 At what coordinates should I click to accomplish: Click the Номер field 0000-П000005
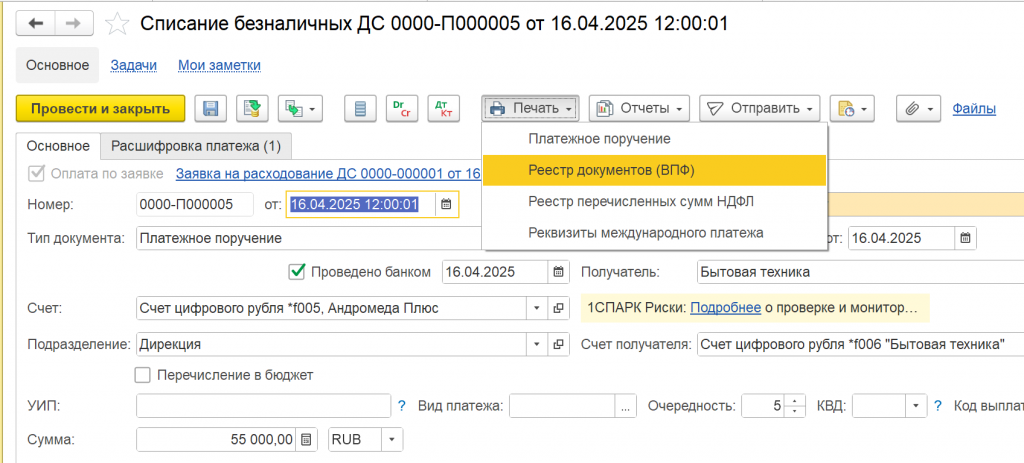coord(195,204)
